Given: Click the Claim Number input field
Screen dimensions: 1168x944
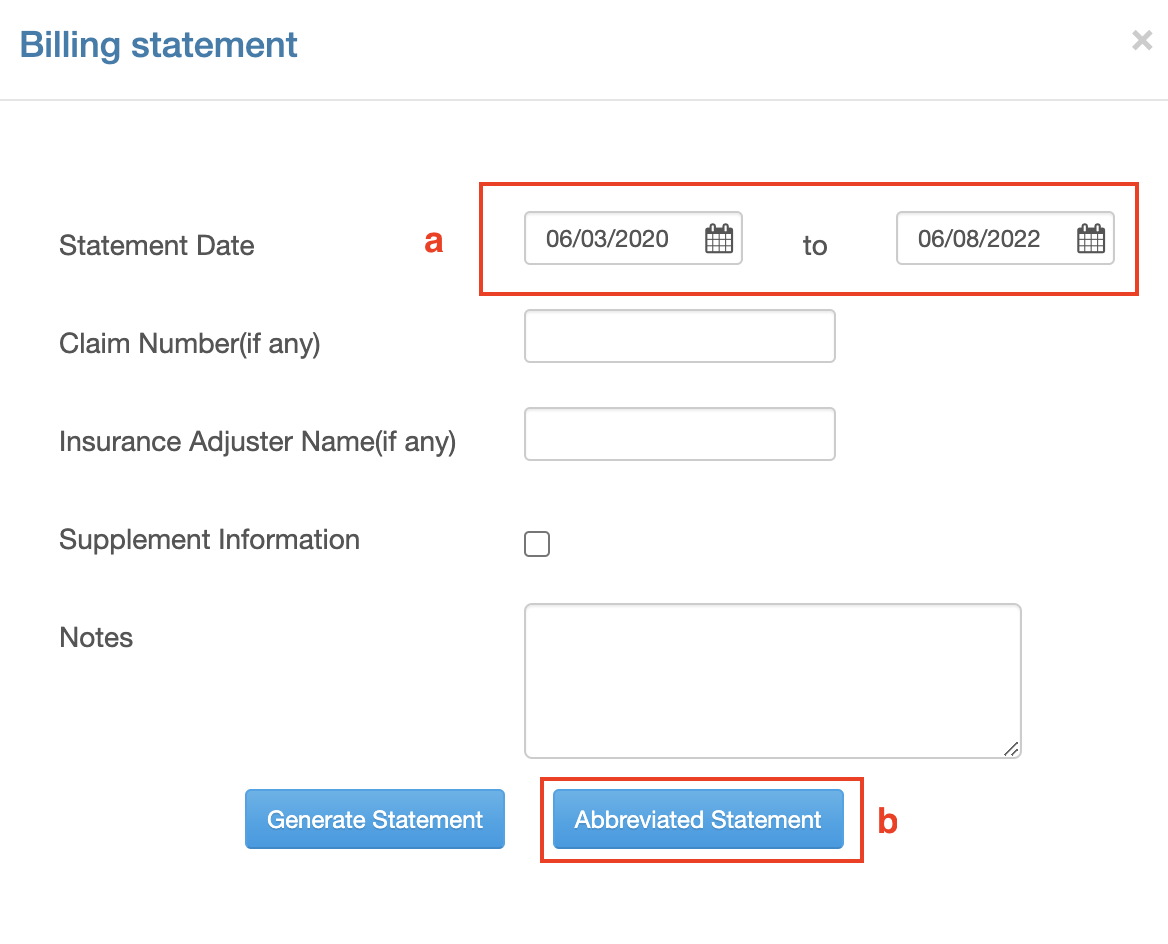Looking at the screenshot, I should pyautogui.click(x=679, y=336).
